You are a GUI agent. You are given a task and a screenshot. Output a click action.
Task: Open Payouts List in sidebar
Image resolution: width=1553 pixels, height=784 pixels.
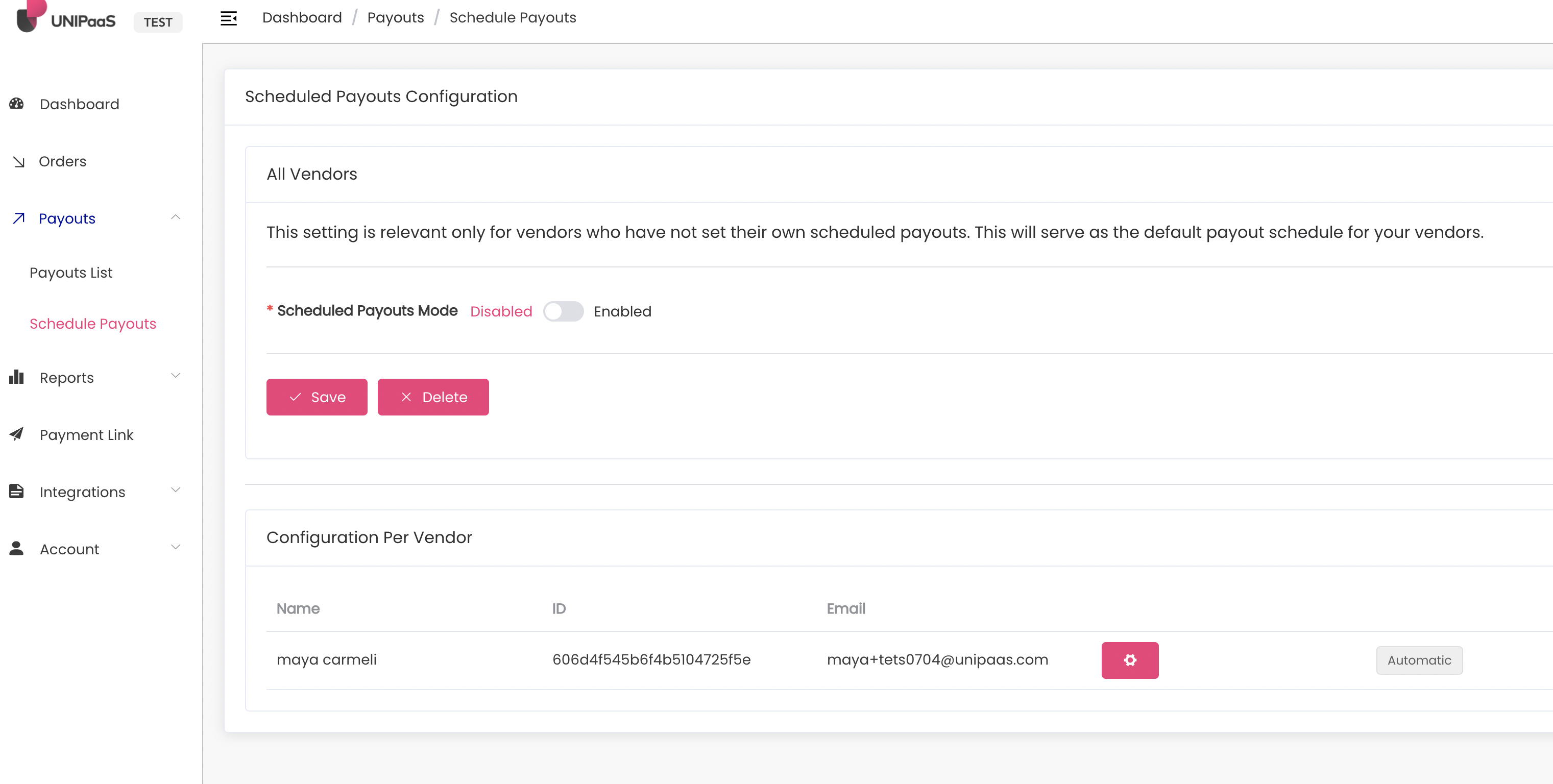click(x=71, y=273)
